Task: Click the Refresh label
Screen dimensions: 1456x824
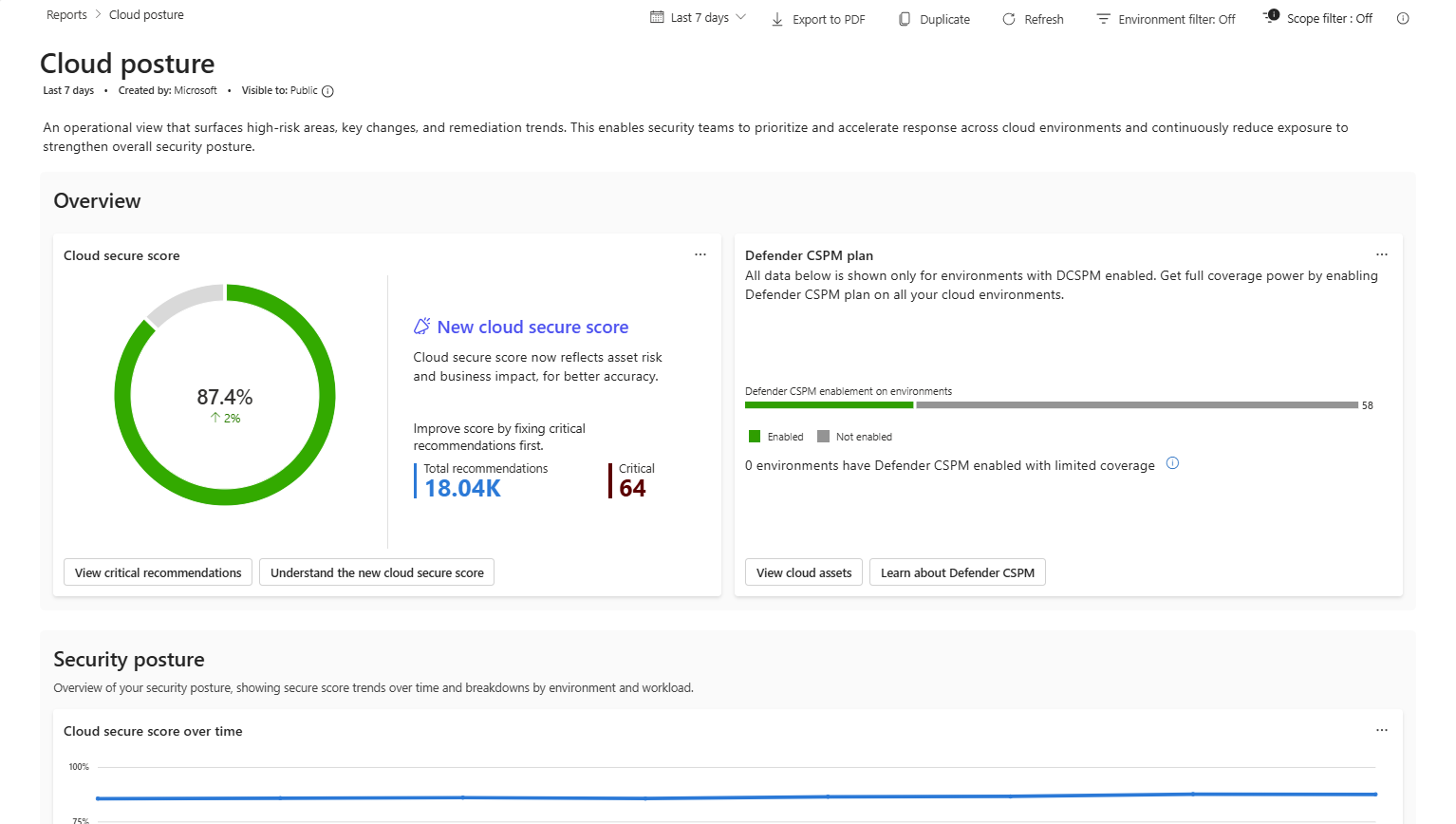Action: pos(1044,19)
